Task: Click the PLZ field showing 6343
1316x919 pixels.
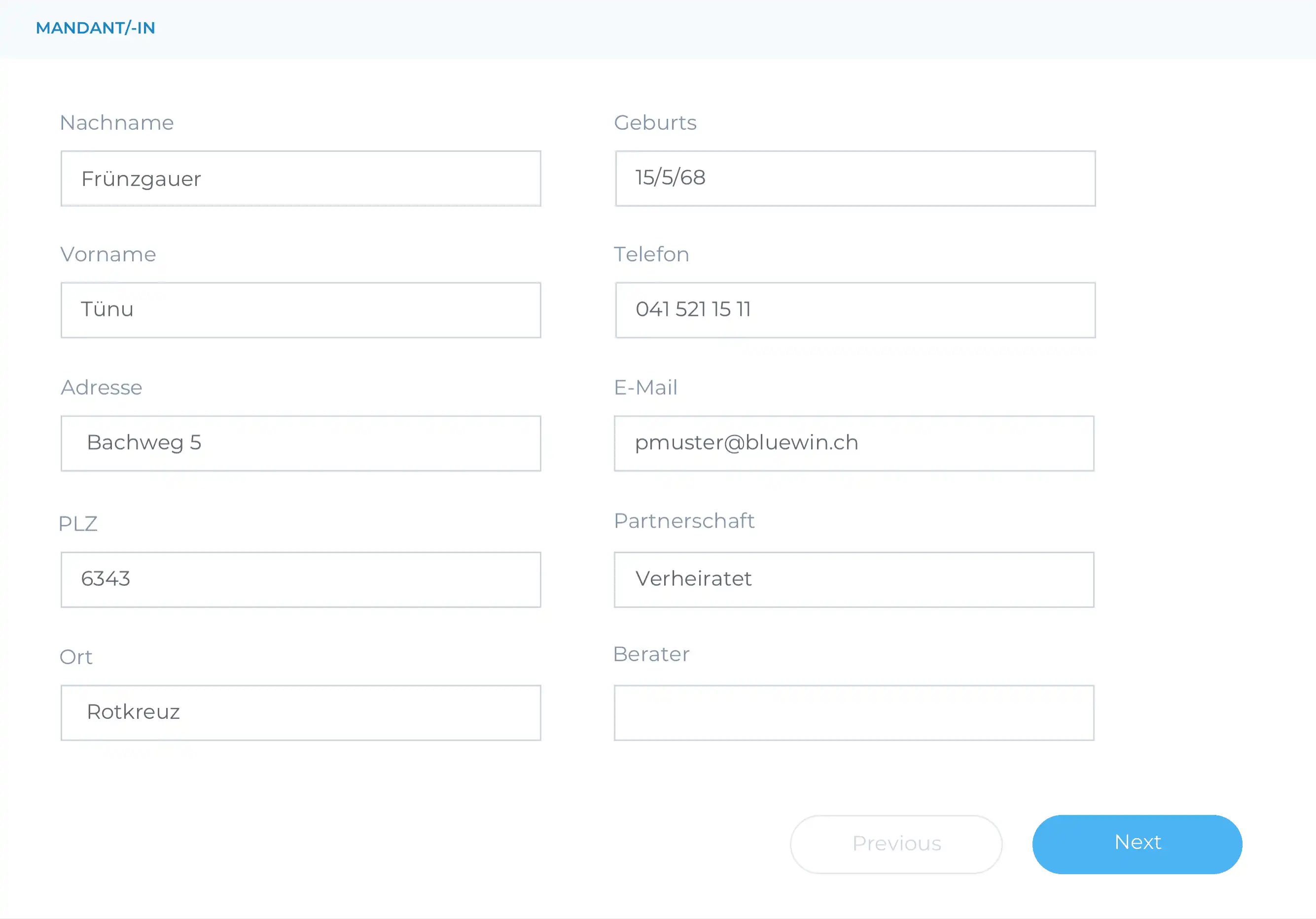Action: coord(300,579)
